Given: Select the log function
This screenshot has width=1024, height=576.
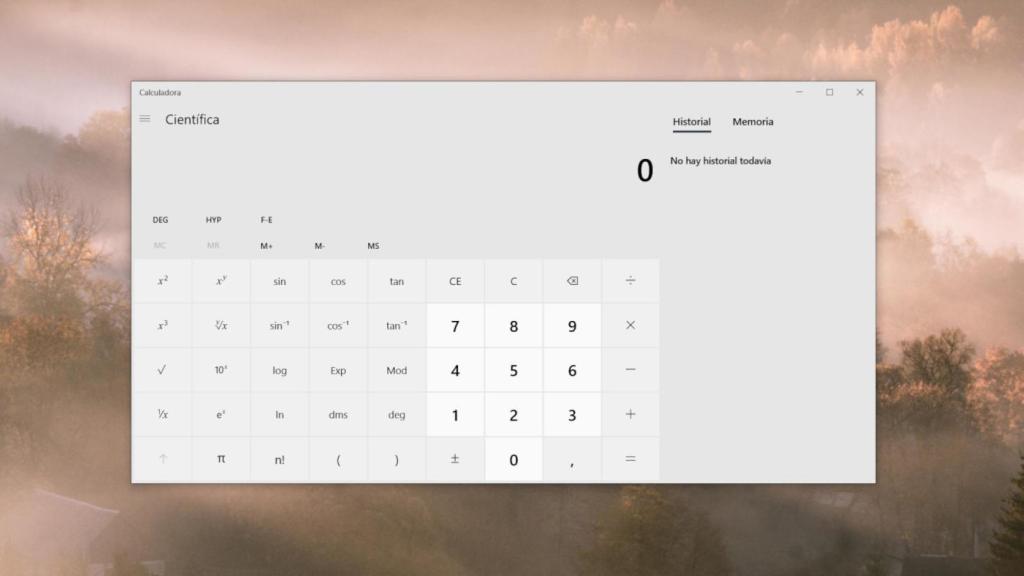Looking at the screenshot, I should click(x=279, y=370).
